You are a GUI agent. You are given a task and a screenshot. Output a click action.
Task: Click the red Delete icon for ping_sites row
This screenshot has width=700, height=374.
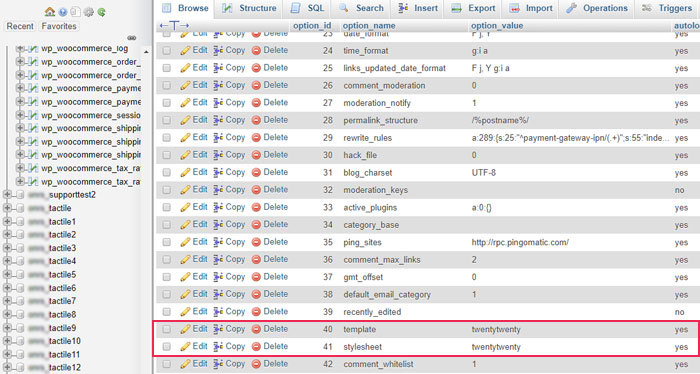(256, 242)
